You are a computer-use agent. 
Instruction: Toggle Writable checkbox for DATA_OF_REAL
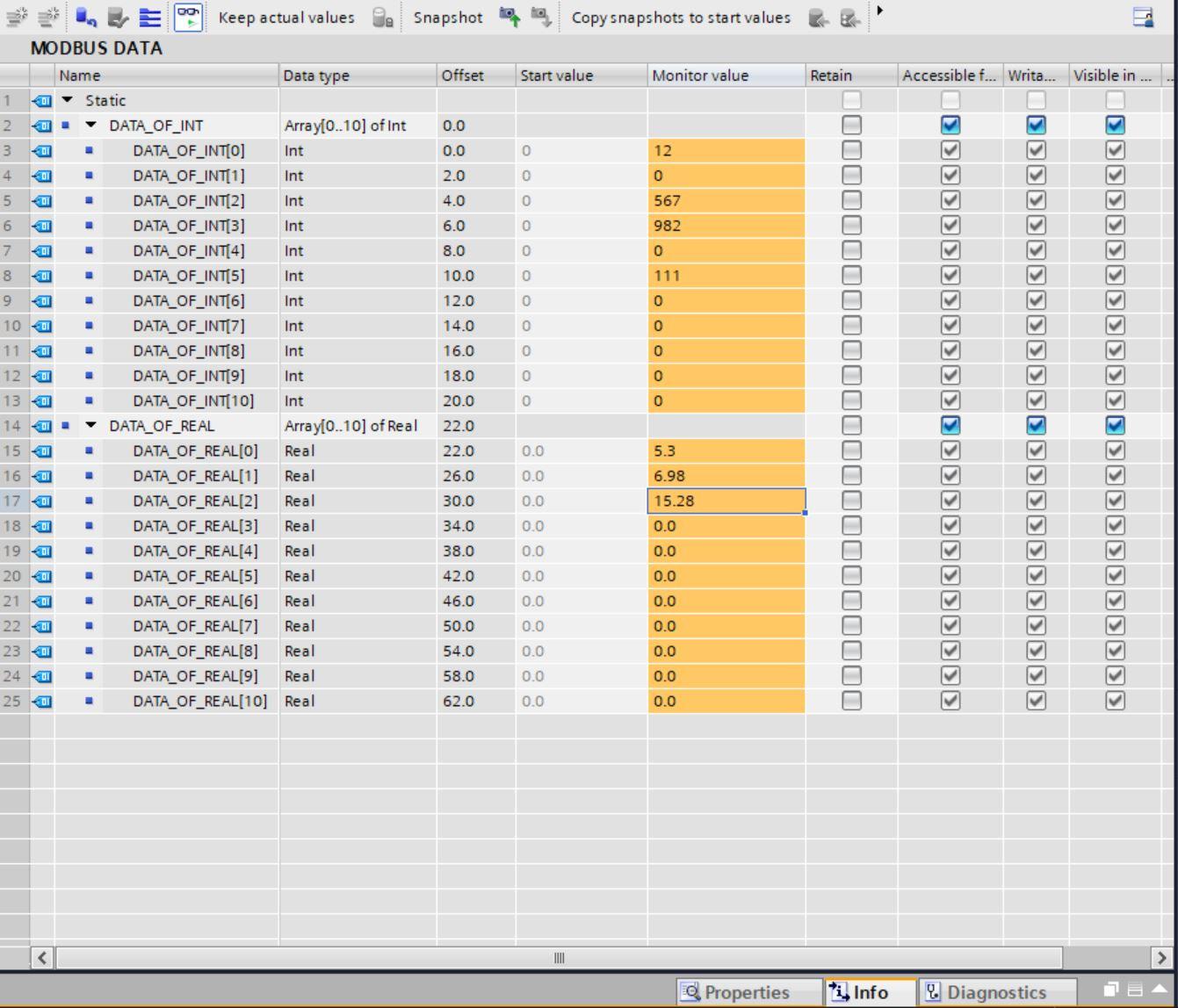pos(1035,426)
